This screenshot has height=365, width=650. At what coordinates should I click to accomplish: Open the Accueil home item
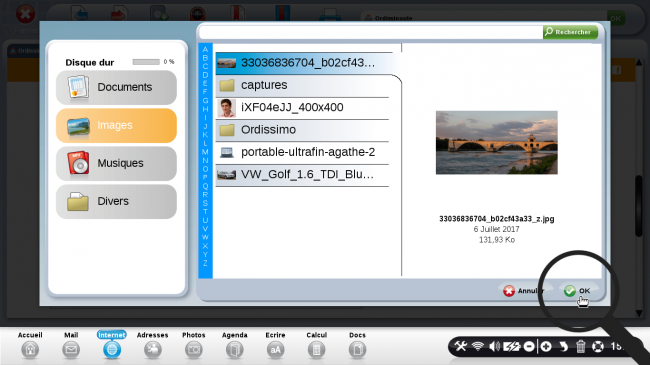click(30, 345)
